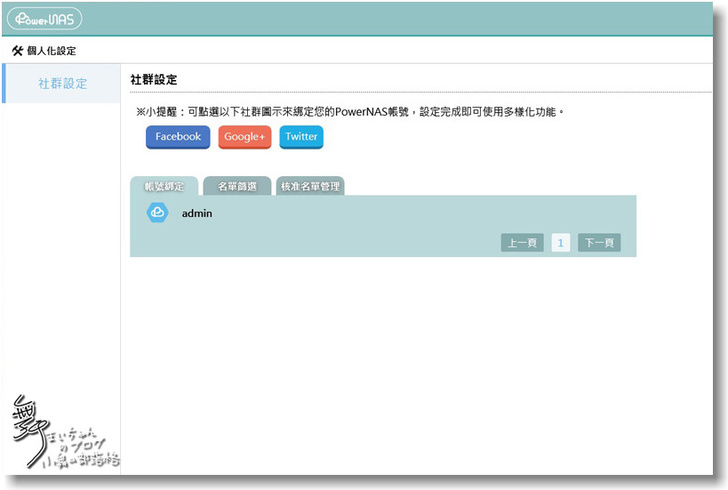728x490 pixels.
Task: Select the 核准名單管理 tab
Action: pyautogui.click(x=310, y=187)
